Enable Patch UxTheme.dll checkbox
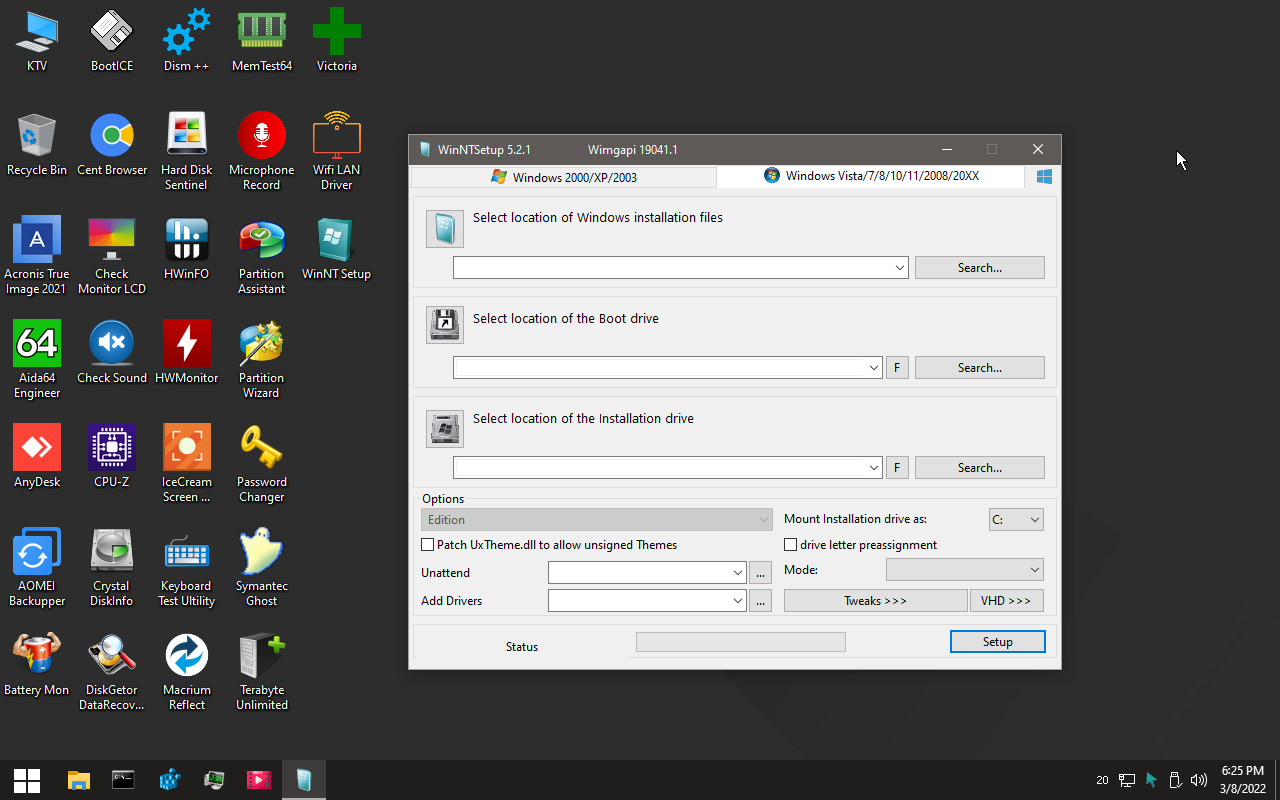This screenshot has width=1280, height=800. 428,545
